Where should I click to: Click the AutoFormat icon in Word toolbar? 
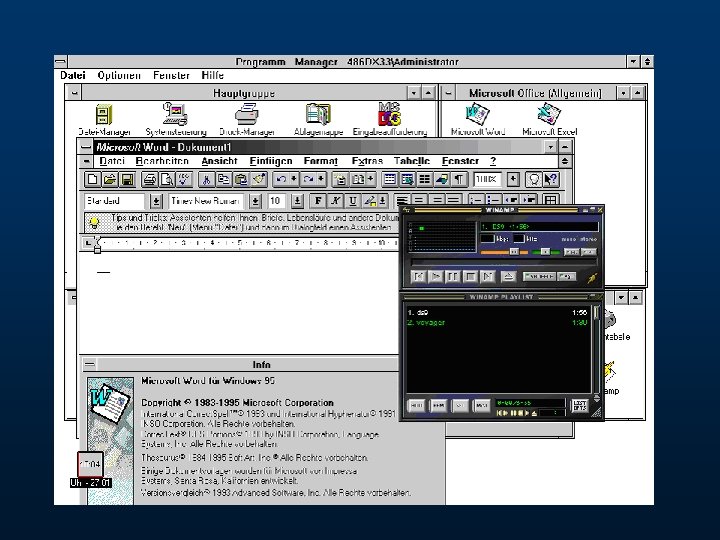[340, 179]
